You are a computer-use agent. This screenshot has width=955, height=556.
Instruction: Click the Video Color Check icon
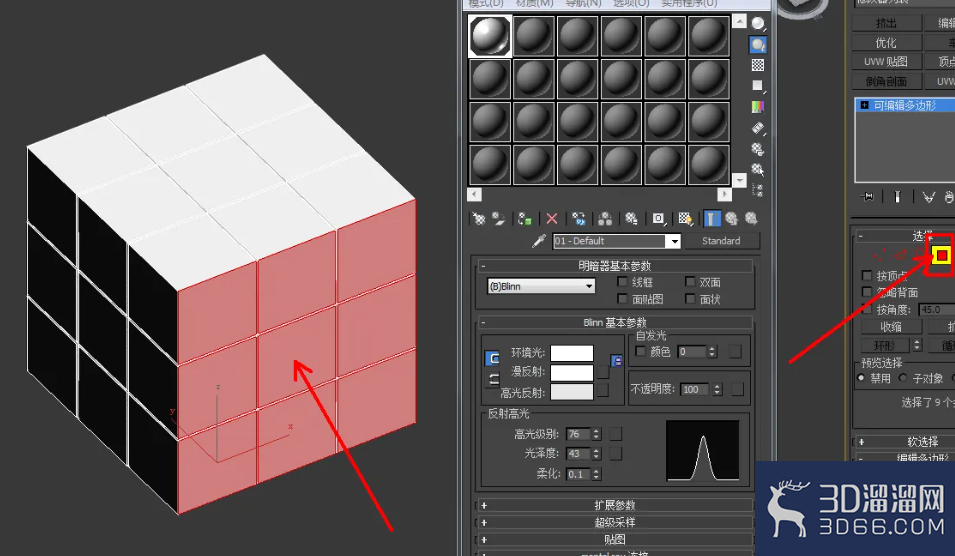point(758,107)
